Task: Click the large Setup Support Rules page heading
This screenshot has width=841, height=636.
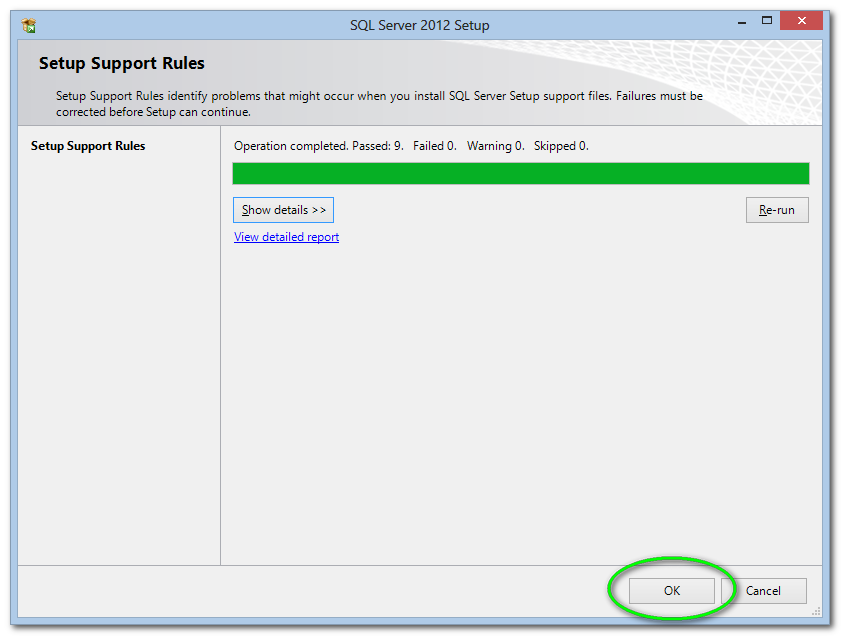Action: pyautogui.click(x=122, y=64)
